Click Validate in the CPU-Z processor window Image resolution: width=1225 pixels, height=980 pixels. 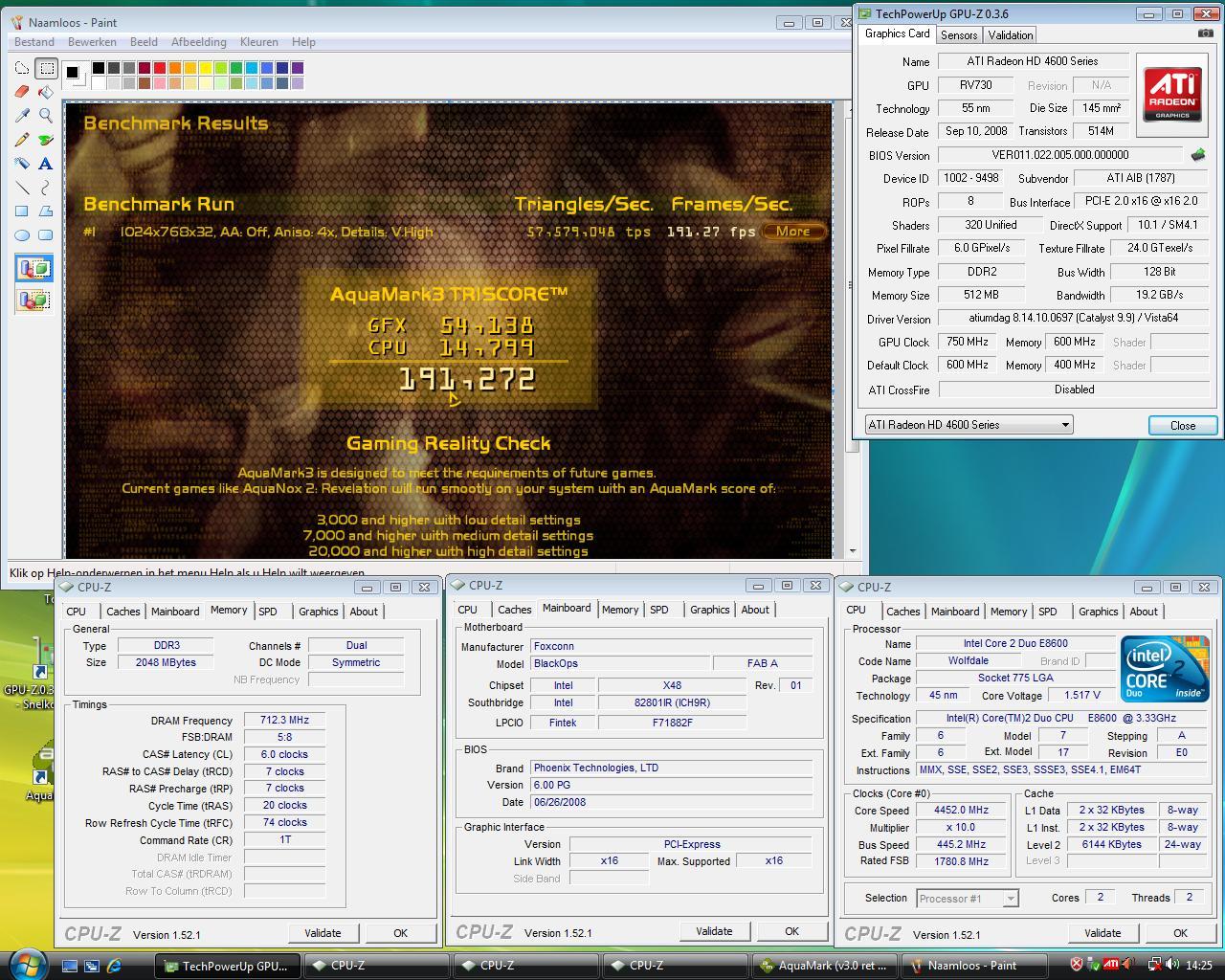pos(1102,933)
